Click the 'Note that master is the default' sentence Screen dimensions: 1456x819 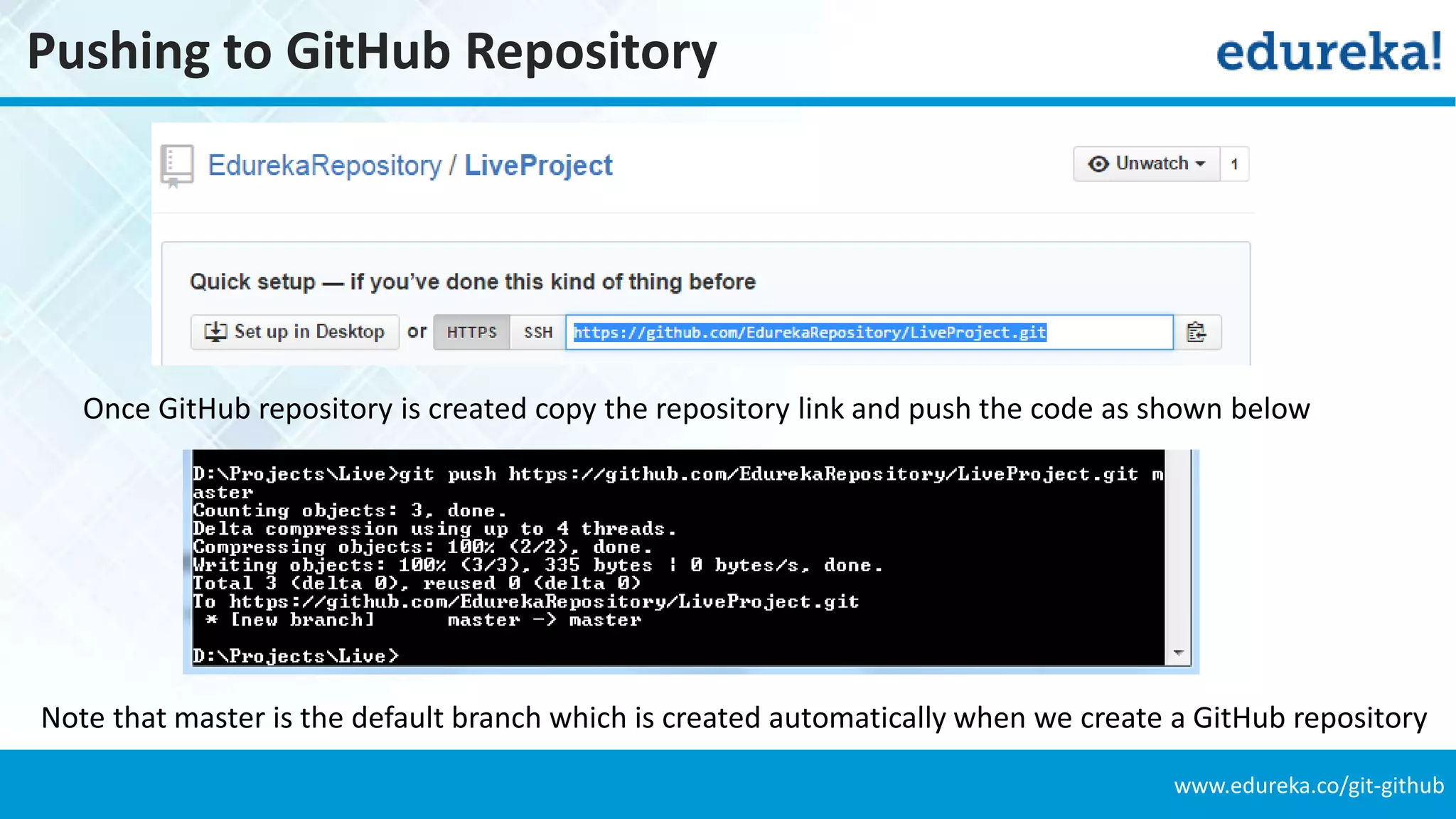[734, 718]
